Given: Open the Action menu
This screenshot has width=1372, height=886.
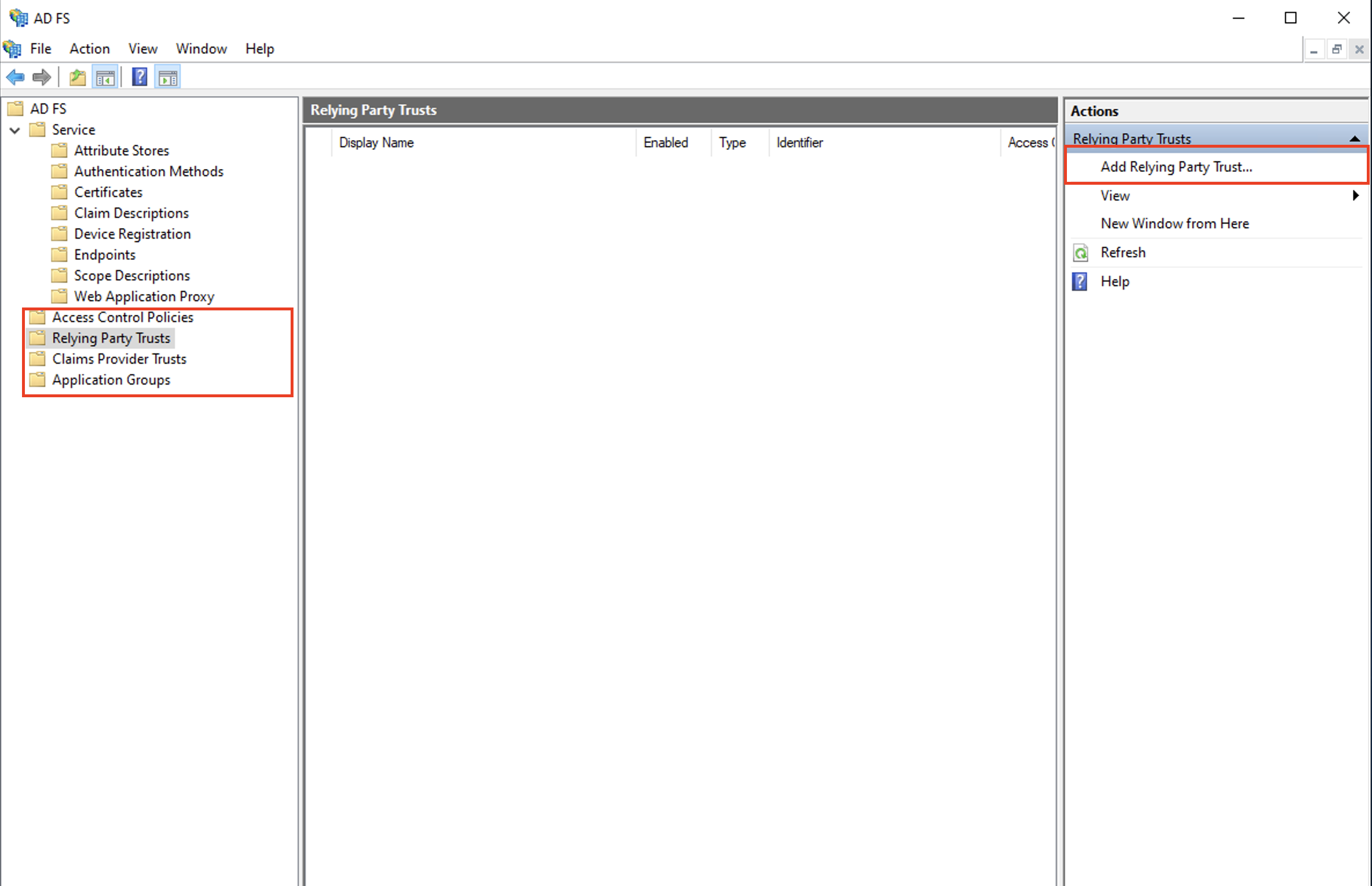Looking at the screenshot, I should pos(90,49).
